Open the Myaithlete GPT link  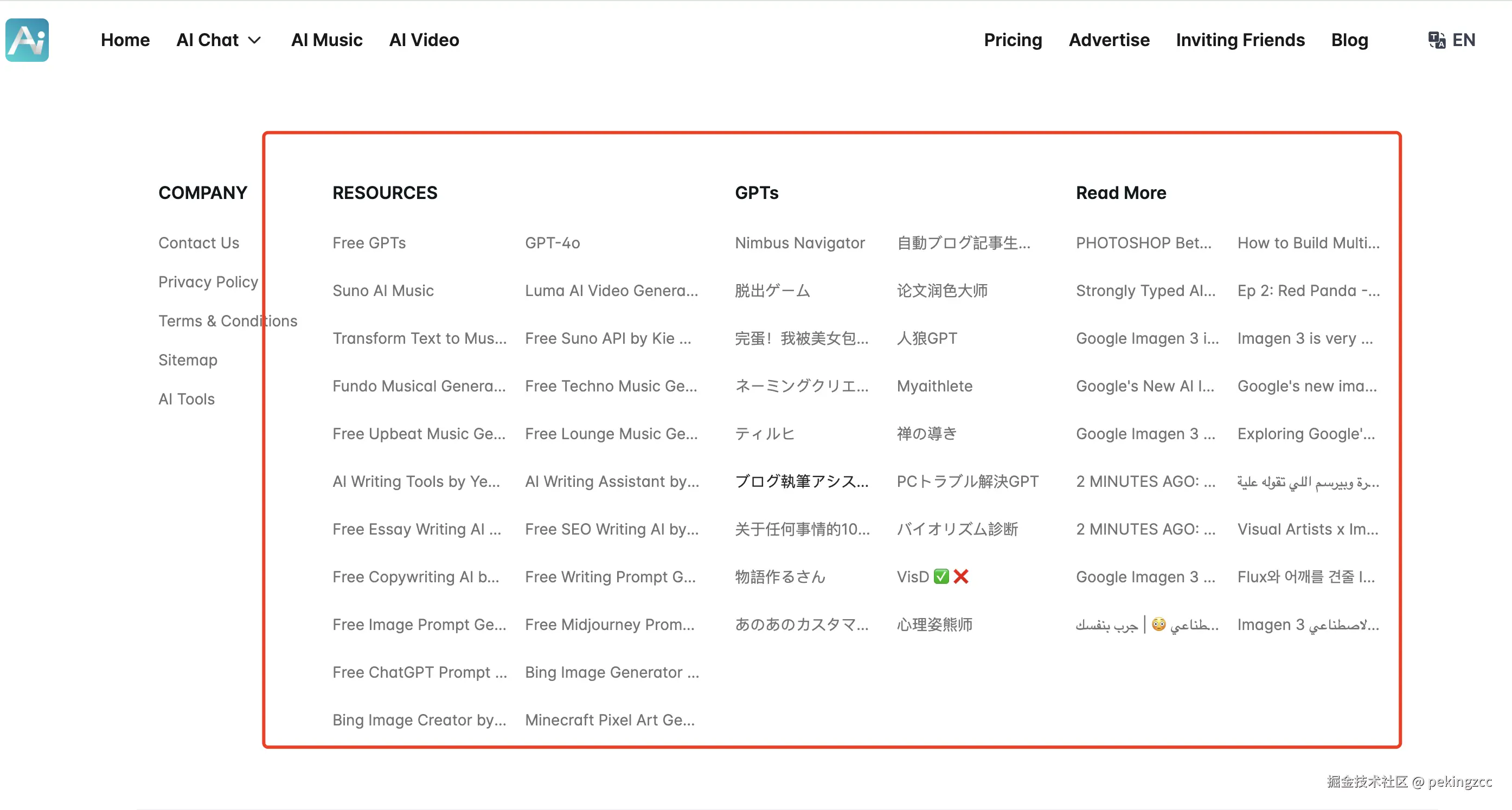point(934,385)
